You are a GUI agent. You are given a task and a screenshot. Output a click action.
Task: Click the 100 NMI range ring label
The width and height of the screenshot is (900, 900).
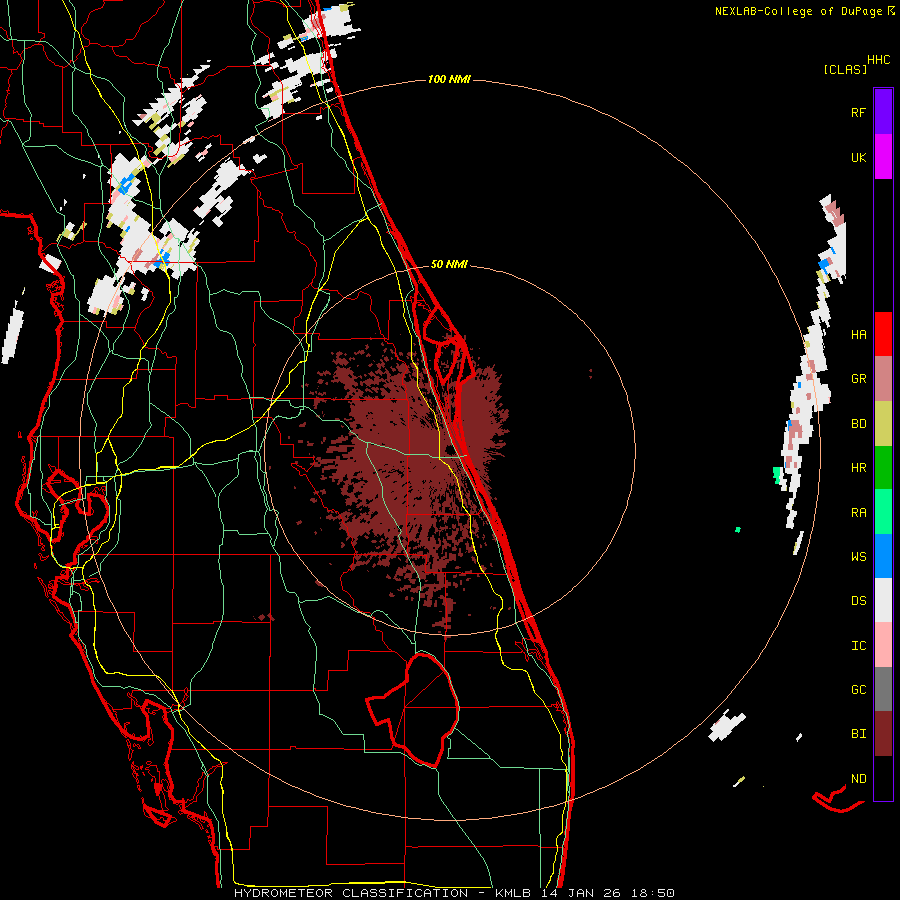pyautogui.click(x=449, y=79)
